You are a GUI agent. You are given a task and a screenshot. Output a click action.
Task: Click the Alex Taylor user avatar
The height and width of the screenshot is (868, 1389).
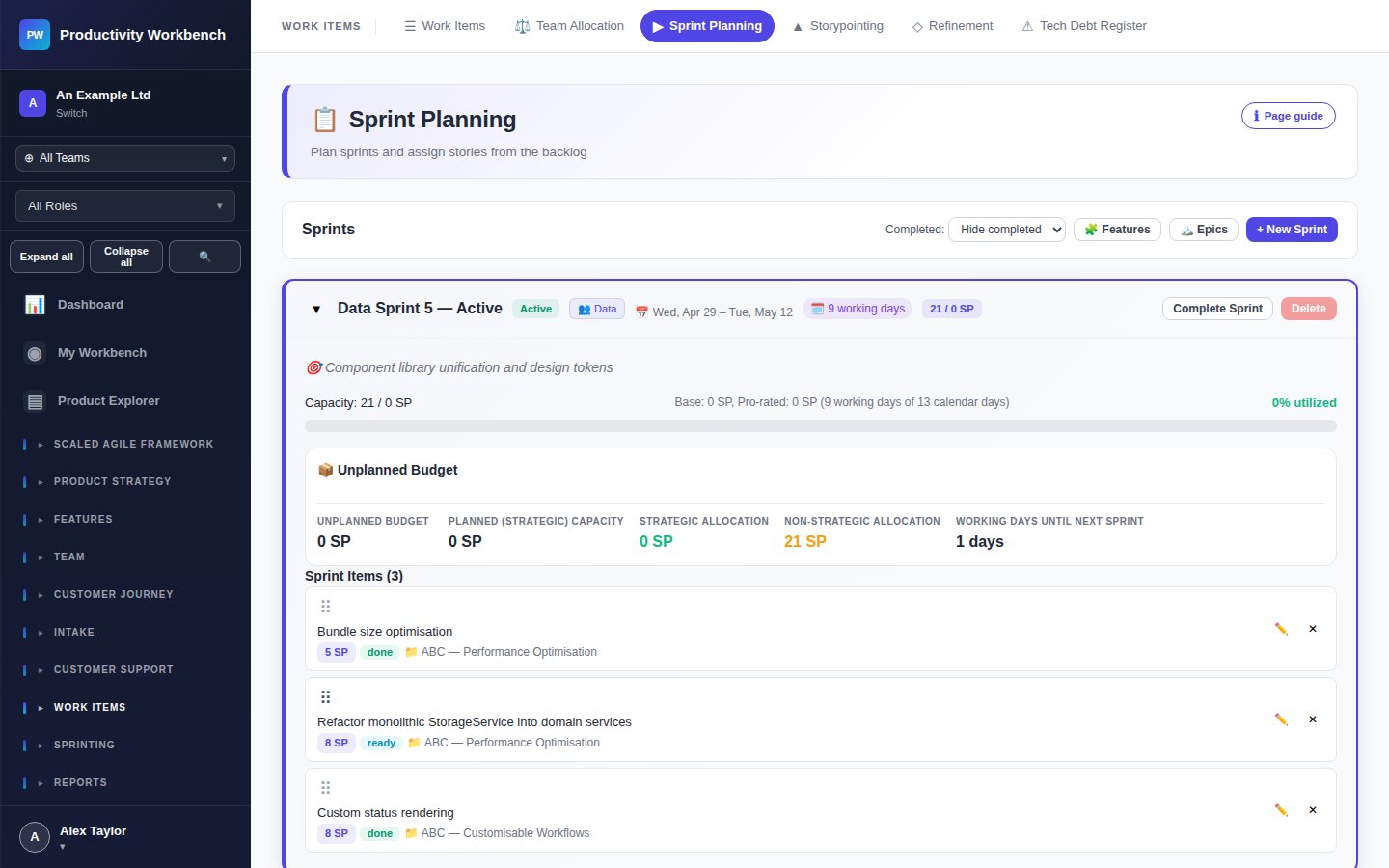pos(35,837)
